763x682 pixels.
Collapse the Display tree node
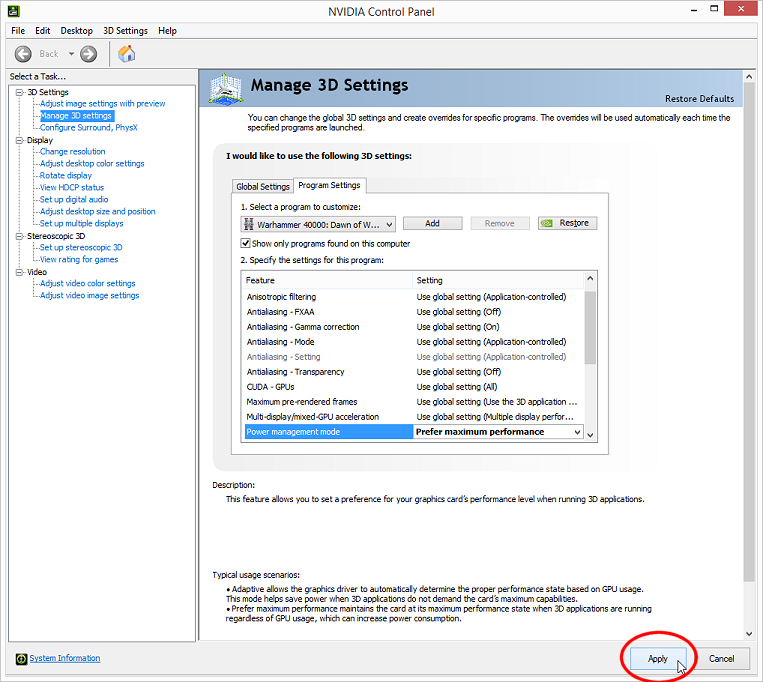[x=19, y=140]
